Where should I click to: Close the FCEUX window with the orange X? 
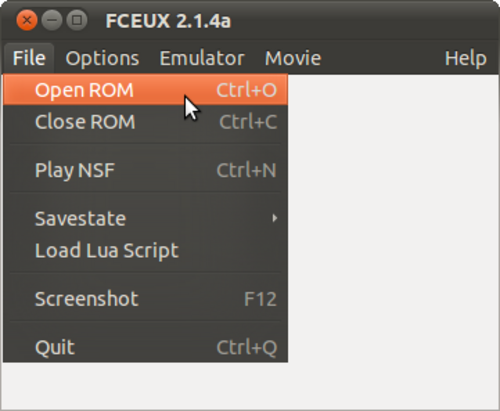click(x=27, y=20)
